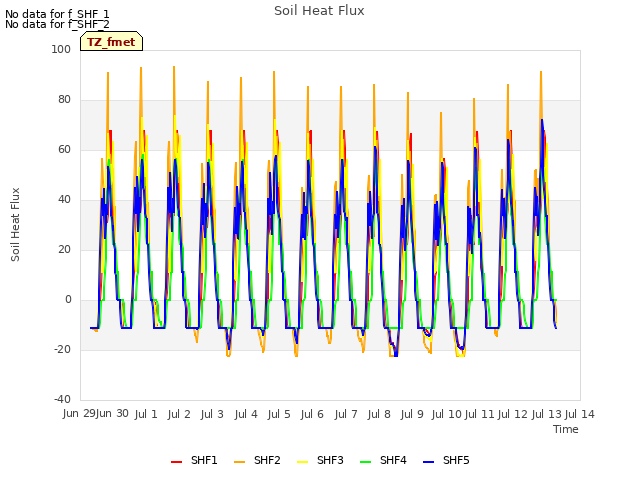Click the -20 y-axis tick label
The image size is (640, 480).
62,350
